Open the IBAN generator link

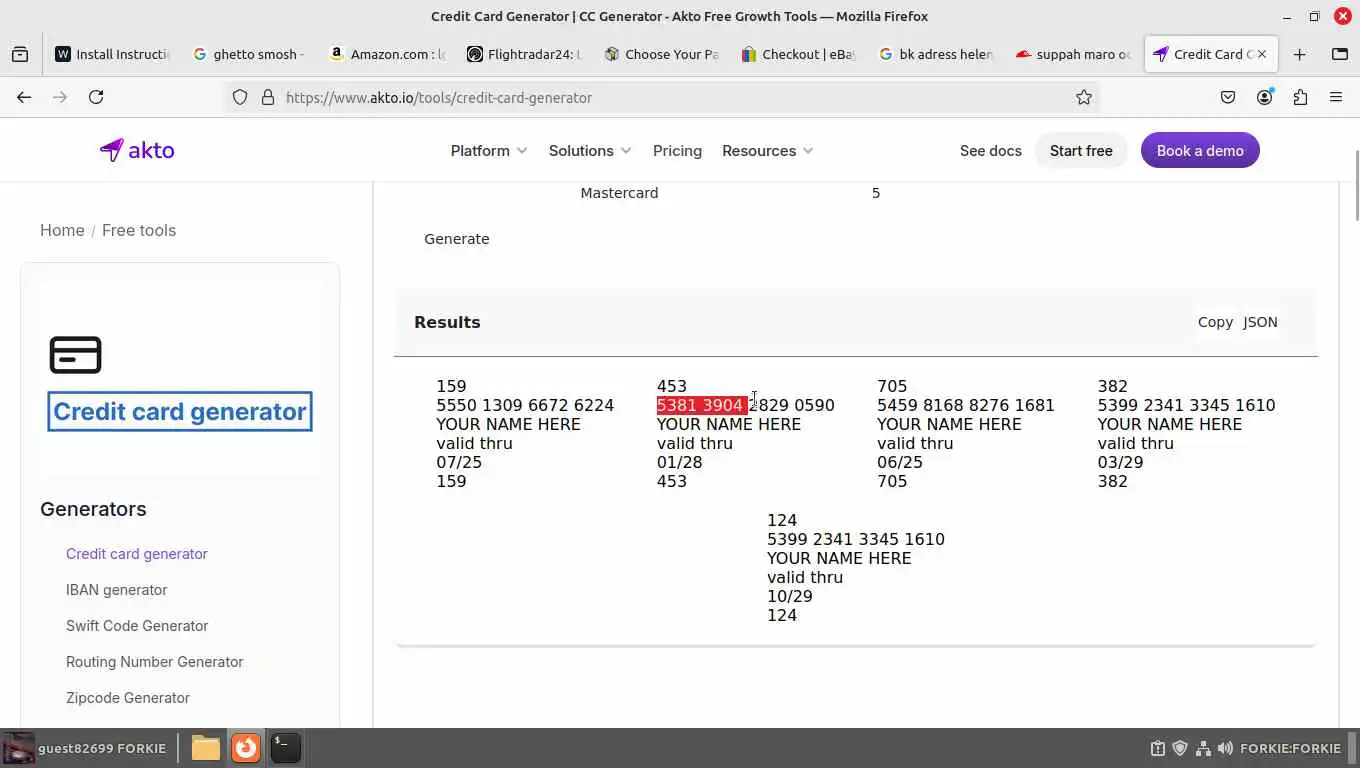pos(117,590)
